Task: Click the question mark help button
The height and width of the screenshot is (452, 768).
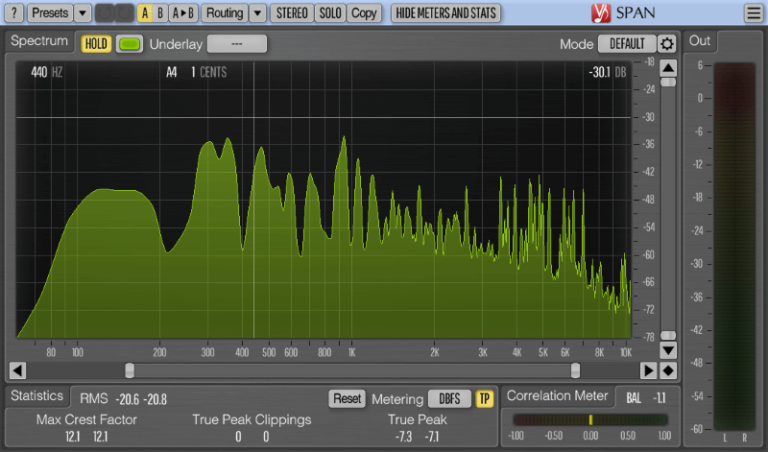Action: [14, 13]
